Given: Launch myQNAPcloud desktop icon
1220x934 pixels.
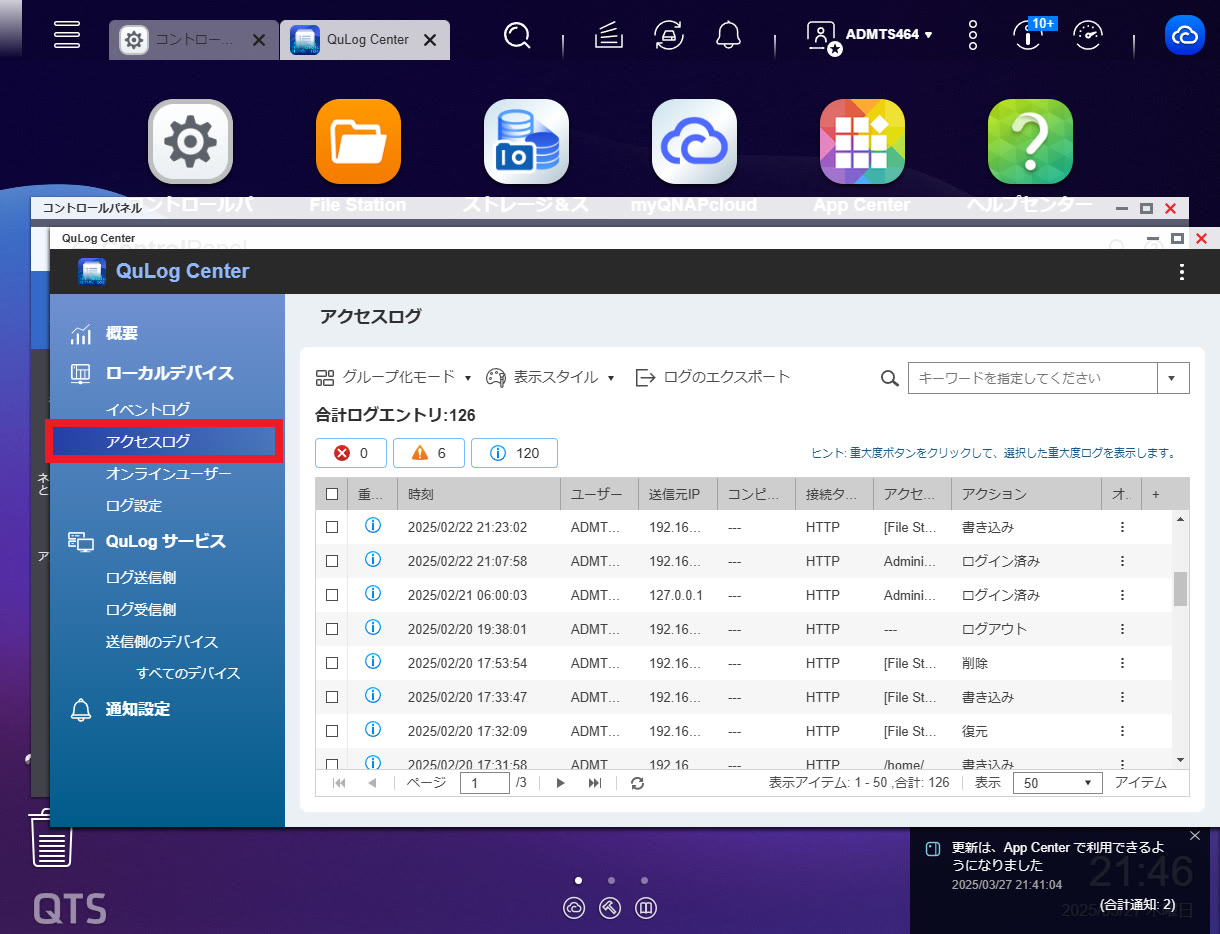Looking at the screenshot, I should [x=694, y=142].
